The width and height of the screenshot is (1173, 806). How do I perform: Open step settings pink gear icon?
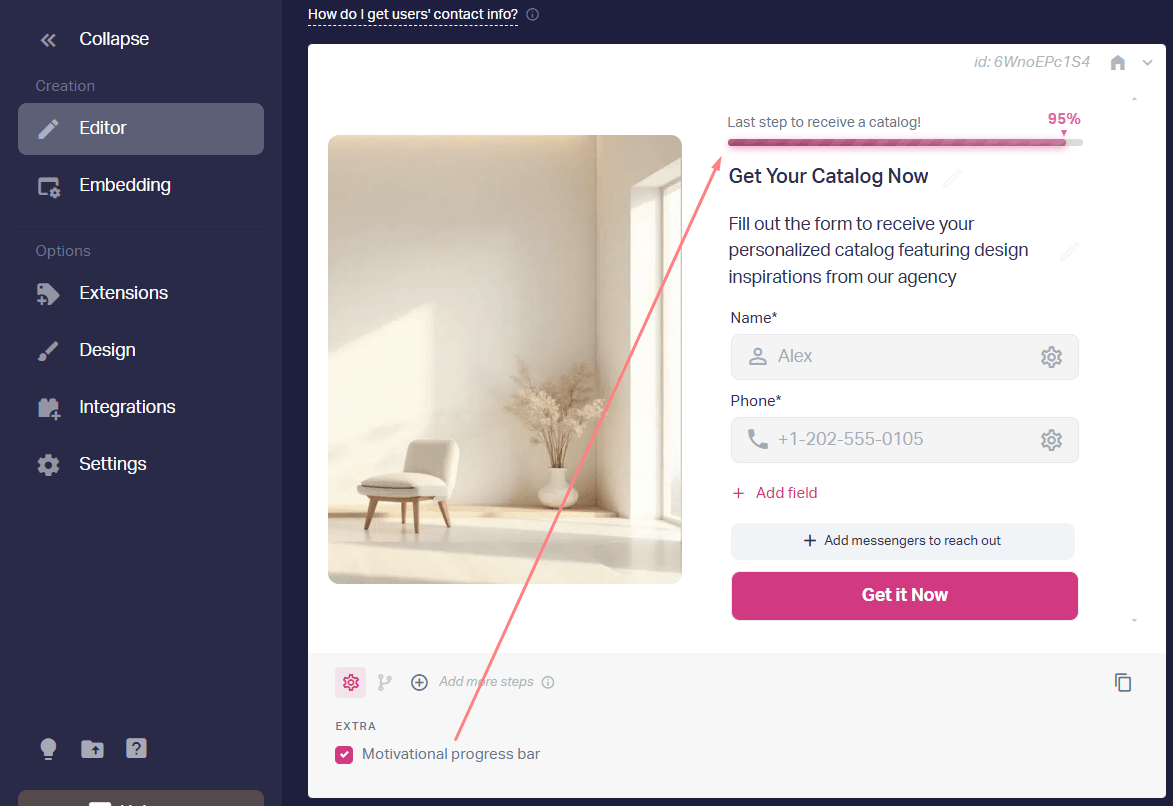350,683
